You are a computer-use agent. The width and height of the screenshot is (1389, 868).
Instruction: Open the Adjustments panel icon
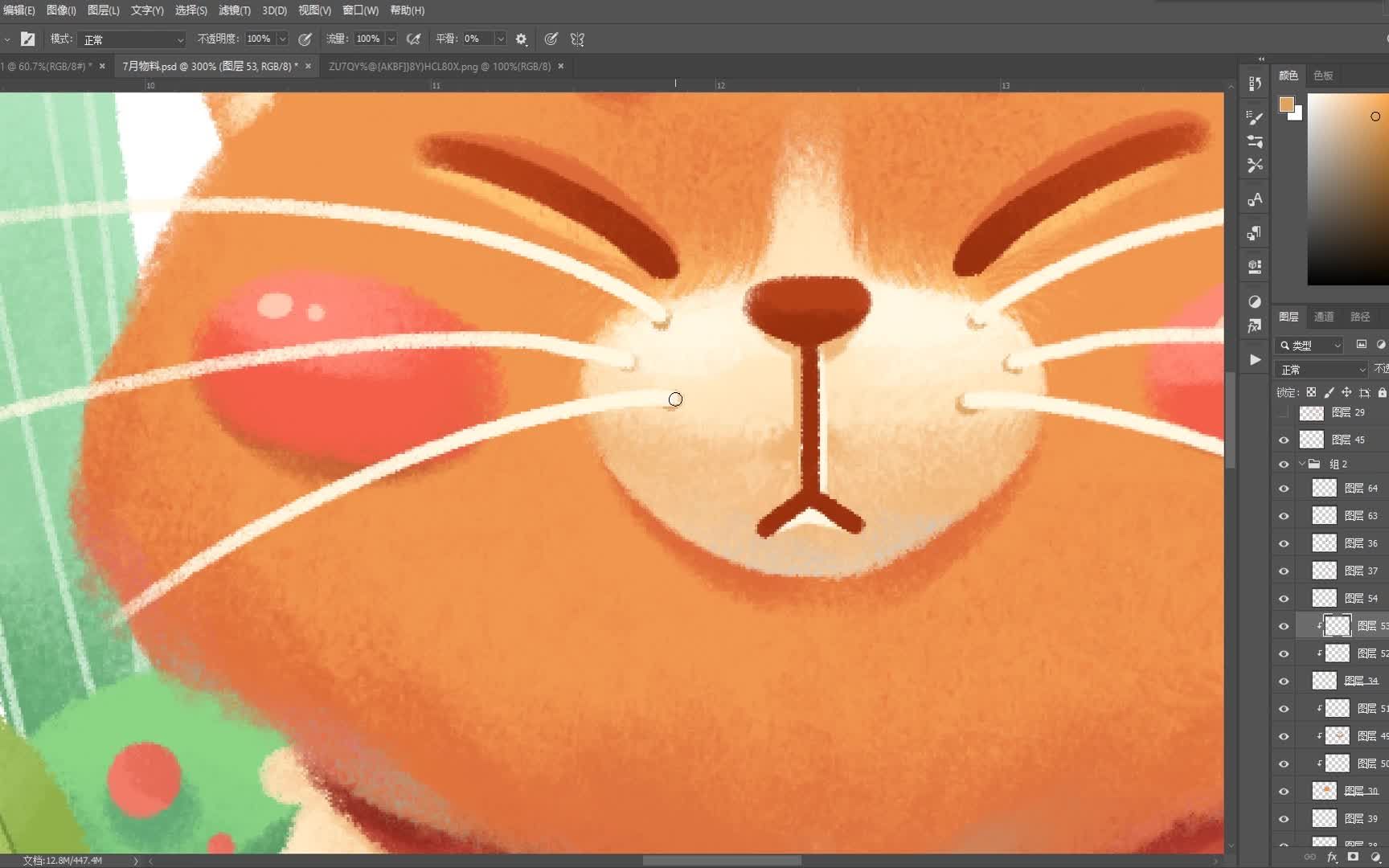click(1255, 301)
